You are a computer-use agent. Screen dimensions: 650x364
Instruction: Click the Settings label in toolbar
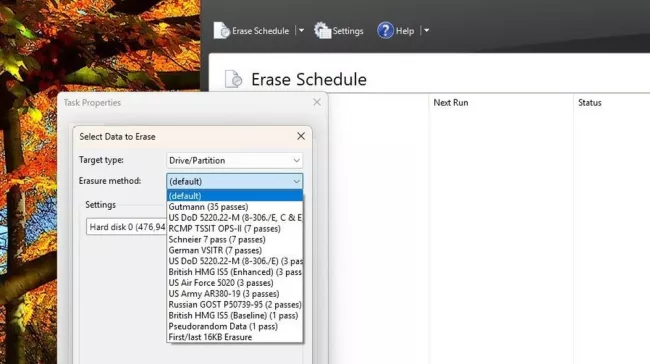(347, 31)
